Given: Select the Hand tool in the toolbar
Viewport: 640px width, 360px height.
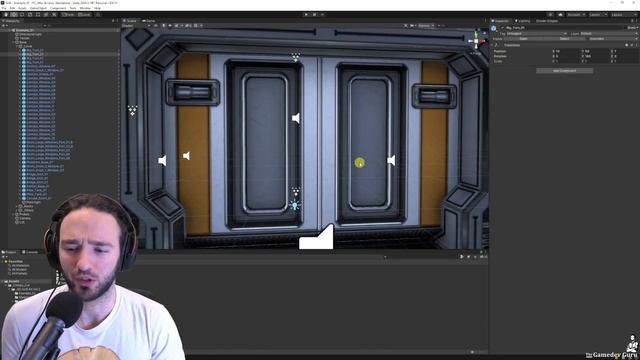Looking at the screenshot, I should [6, 15].
